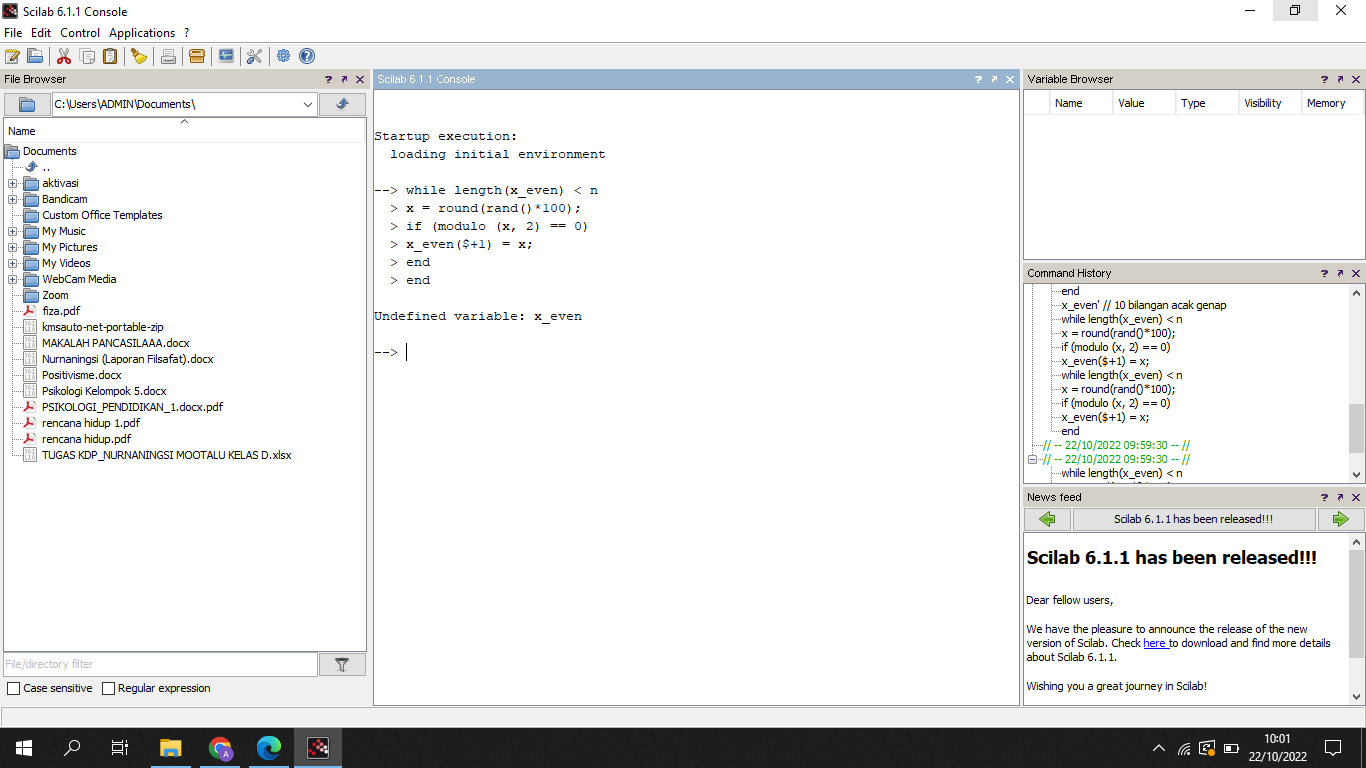The image size is (1366, 768).
Task: Open Scilab demonstrations gear icon
Action: pyautogui.click(x=284, y=56)
